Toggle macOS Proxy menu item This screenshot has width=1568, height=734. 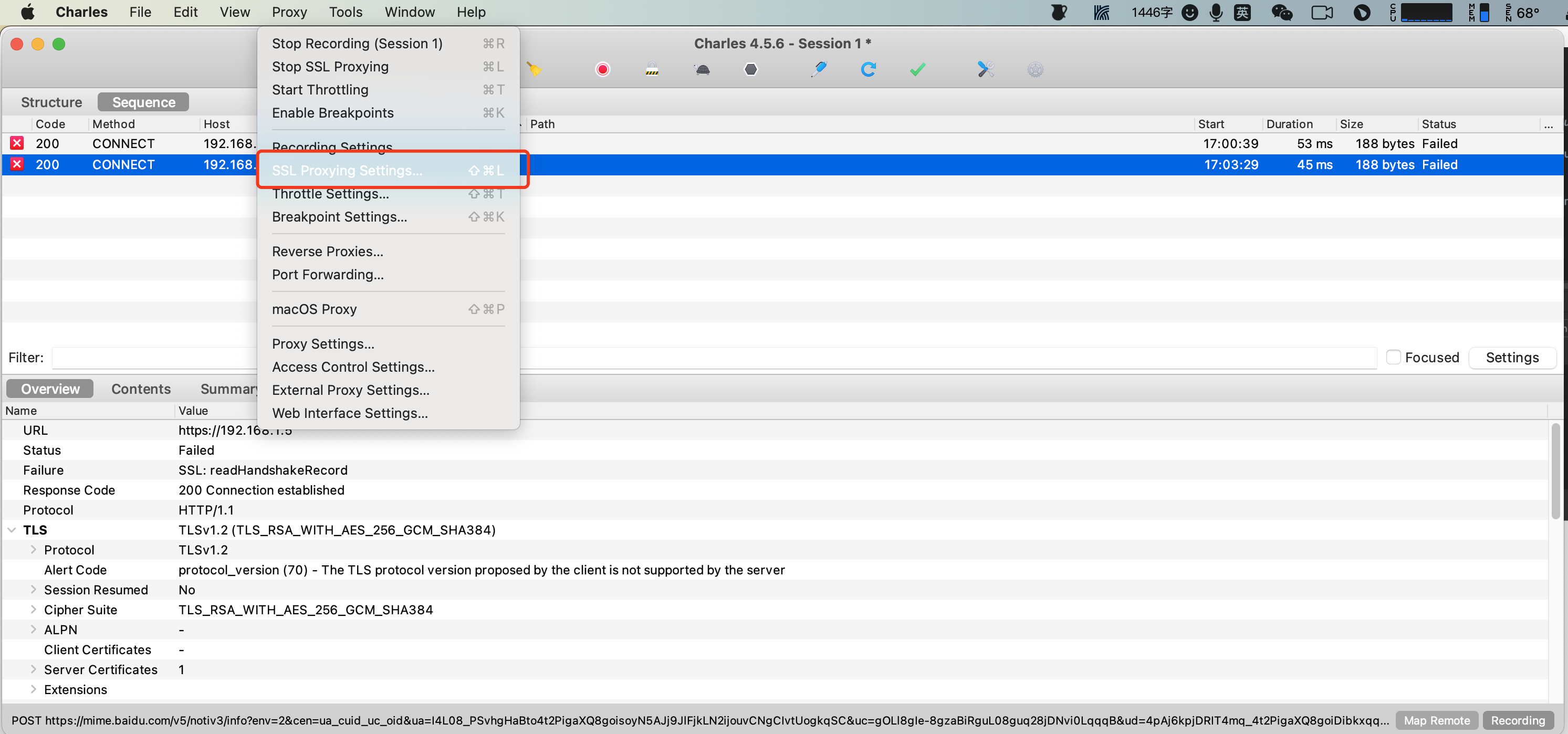tap(389, 310)
